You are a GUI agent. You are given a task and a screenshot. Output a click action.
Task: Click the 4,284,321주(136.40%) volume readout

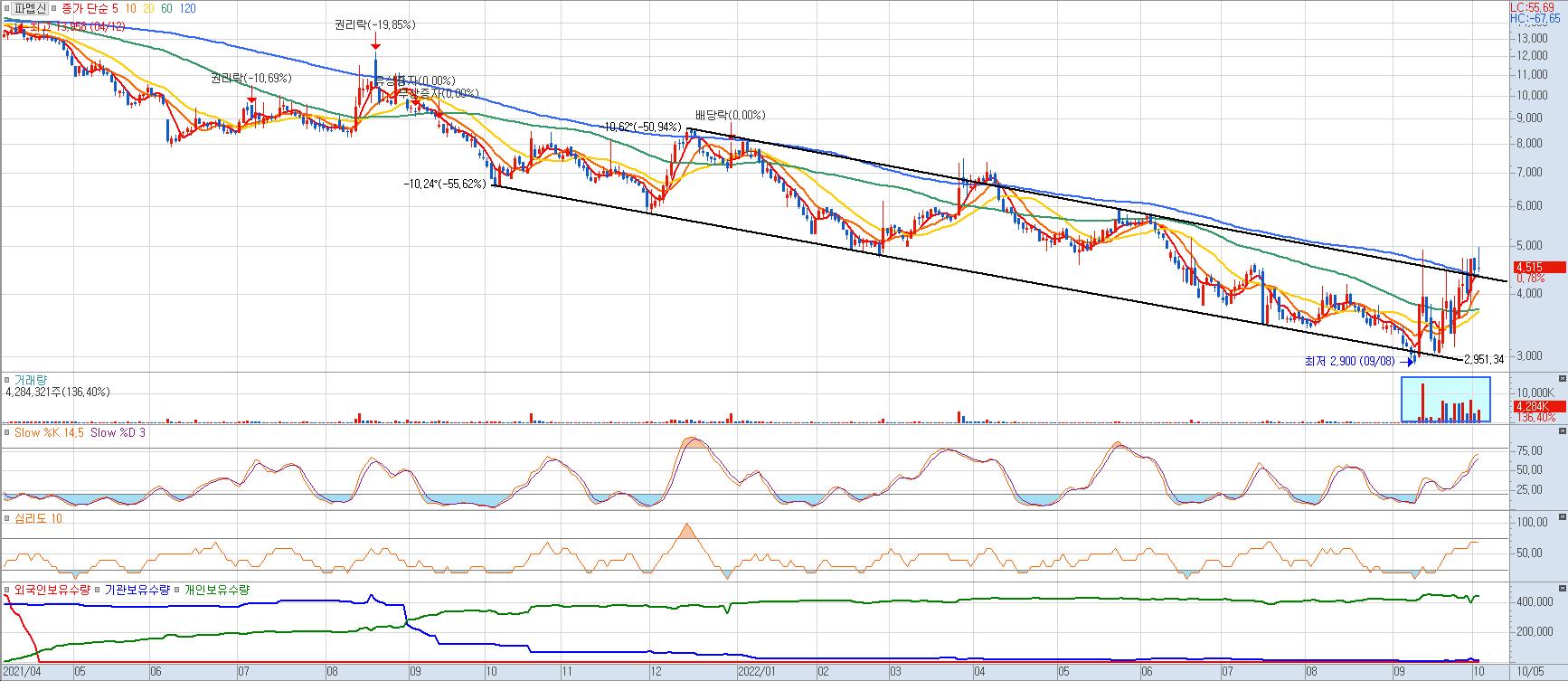tap(58, 393)
